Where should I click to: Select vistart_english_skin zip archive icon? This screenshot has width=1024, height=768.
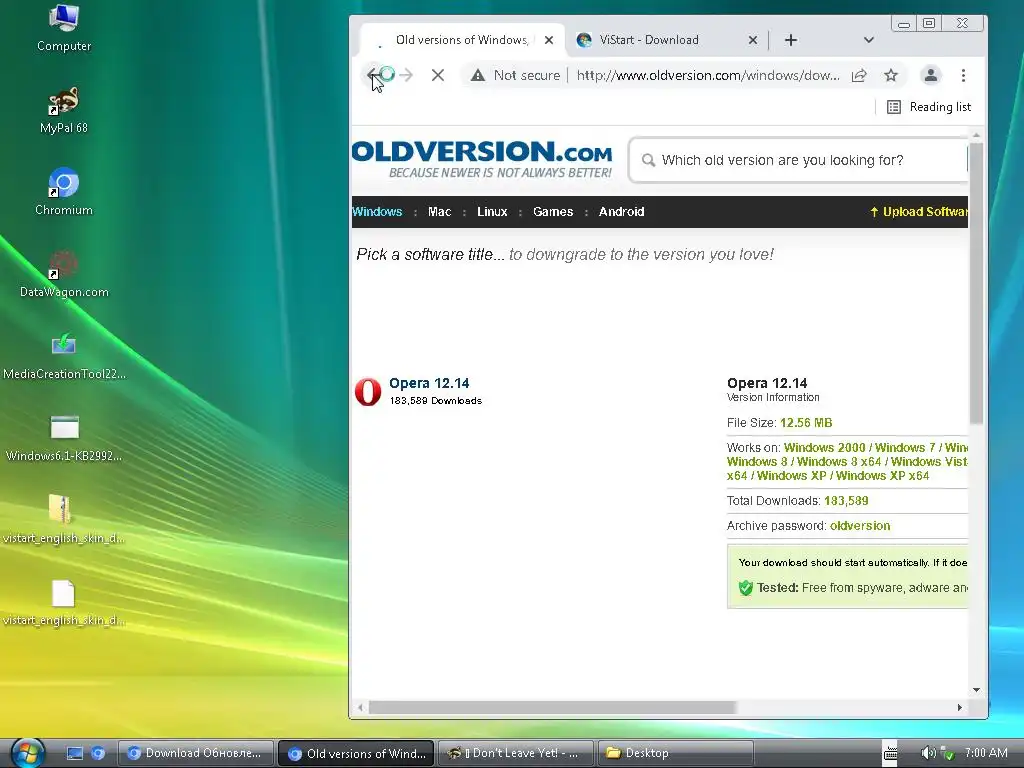pyautogui.click(x=63, y=520)
